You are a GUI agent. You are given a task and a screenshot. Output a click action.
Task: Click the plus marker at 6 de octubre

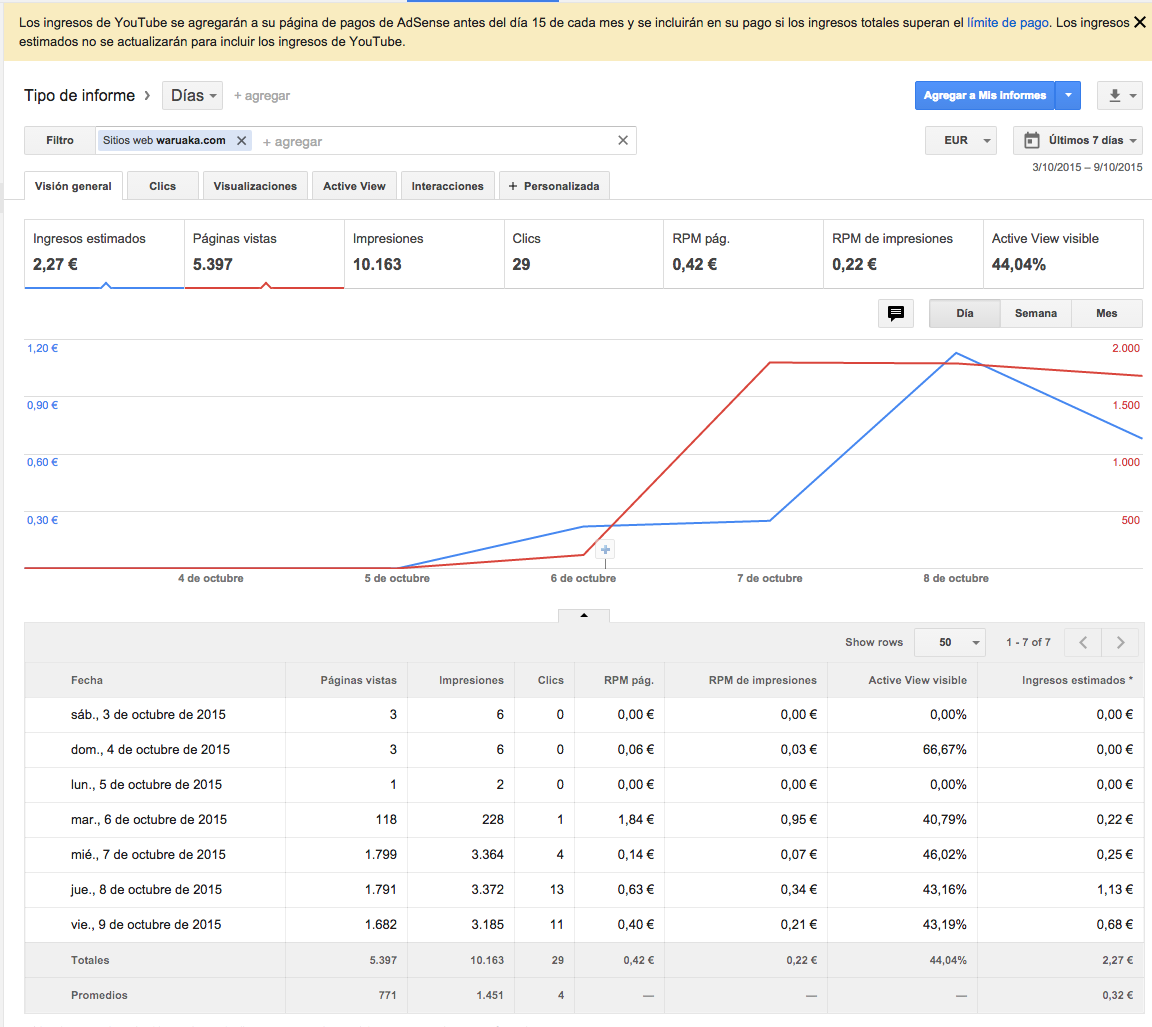click(605, 549)
